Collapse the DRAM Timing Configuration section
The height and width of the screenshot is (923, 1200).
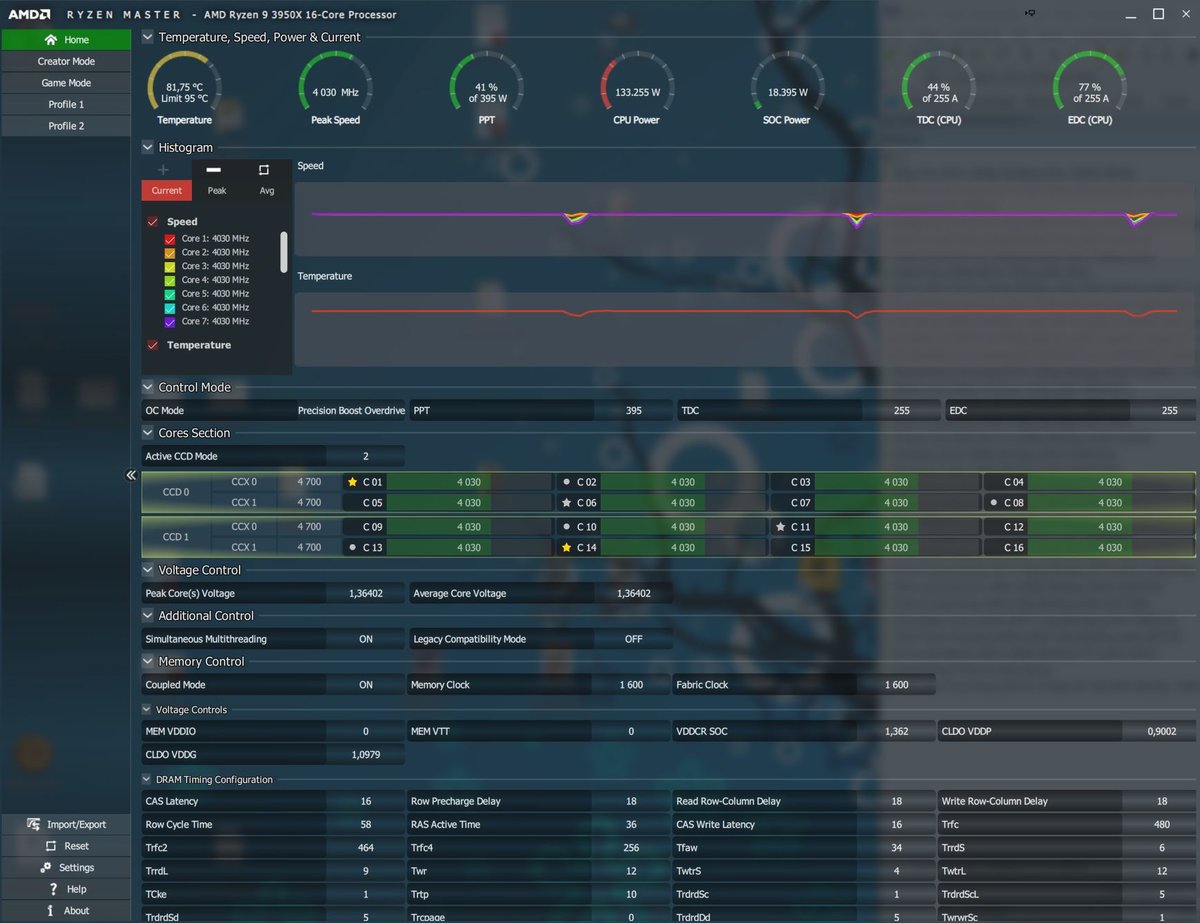pyautogui.click(x=147, y=779)
